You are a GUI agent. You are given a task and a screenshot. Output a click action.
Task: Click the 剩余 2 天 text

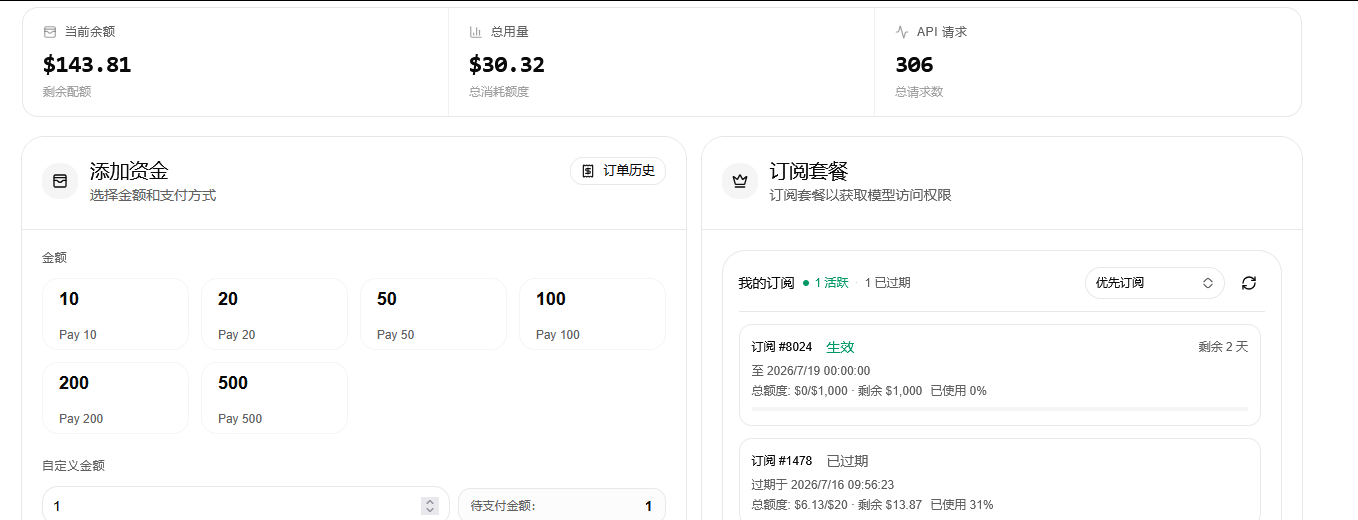[x=1223, y=347]
